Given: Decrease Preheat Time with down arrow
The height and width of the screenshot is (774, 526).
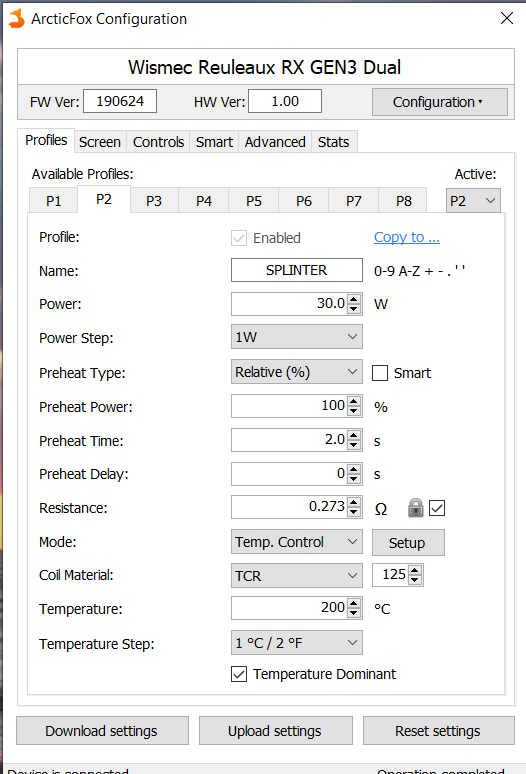Looking at the screenshot, I should pyautogui.click(x=354, y=445).
